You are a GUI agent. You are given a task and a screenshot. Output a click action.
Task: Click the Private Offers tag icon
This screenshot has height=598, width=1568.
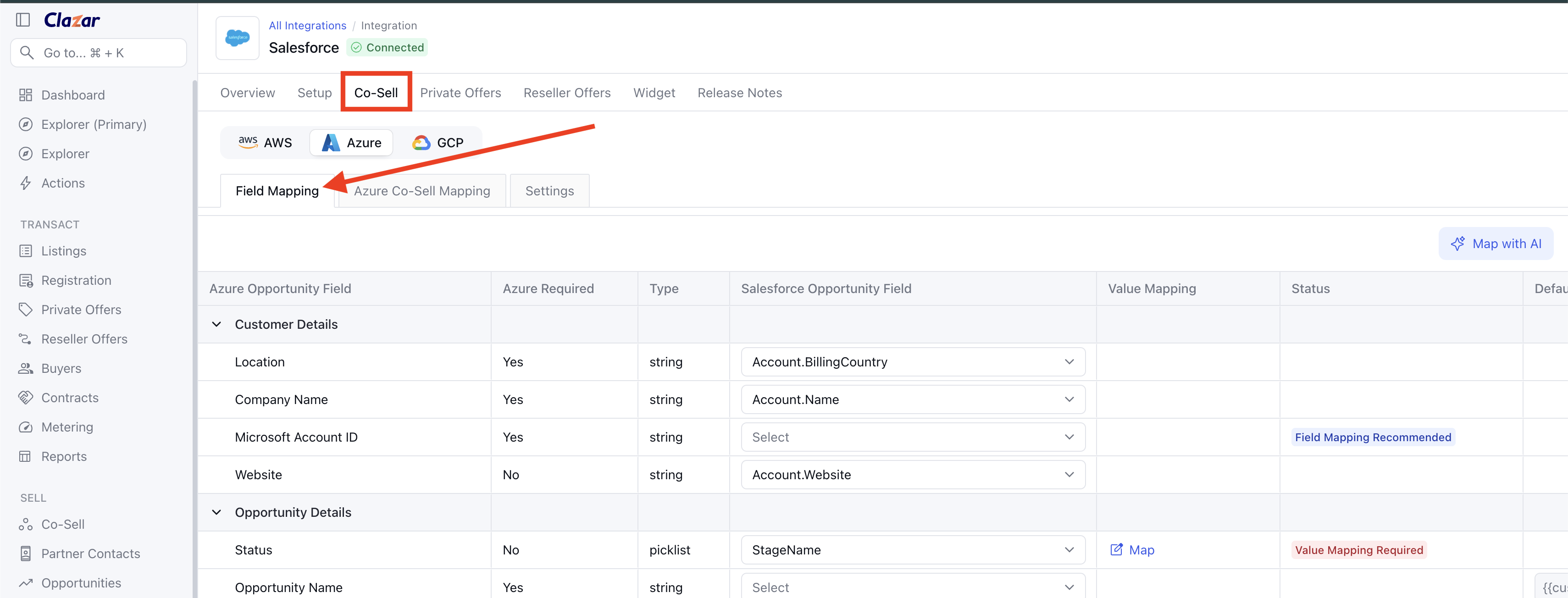pos(26,310)
